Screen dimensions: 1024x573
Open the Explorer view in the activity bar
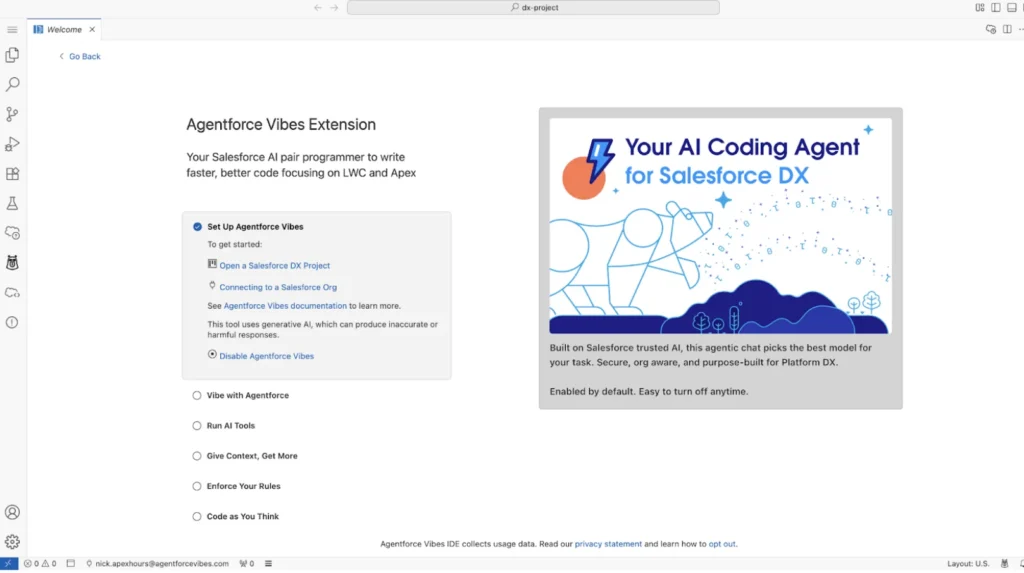(x=12, y=55)
